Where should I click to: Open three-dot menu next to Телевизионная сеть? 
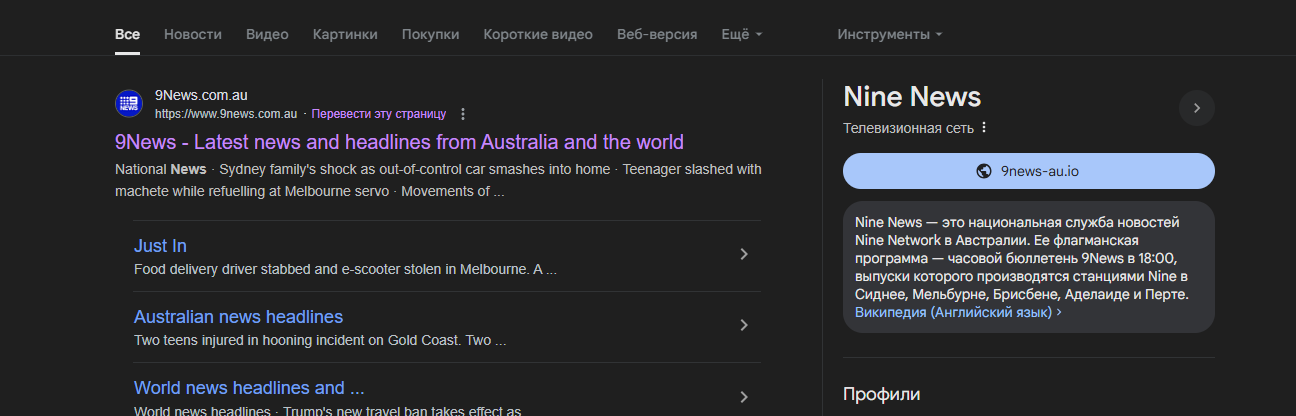tap(984, 128)
